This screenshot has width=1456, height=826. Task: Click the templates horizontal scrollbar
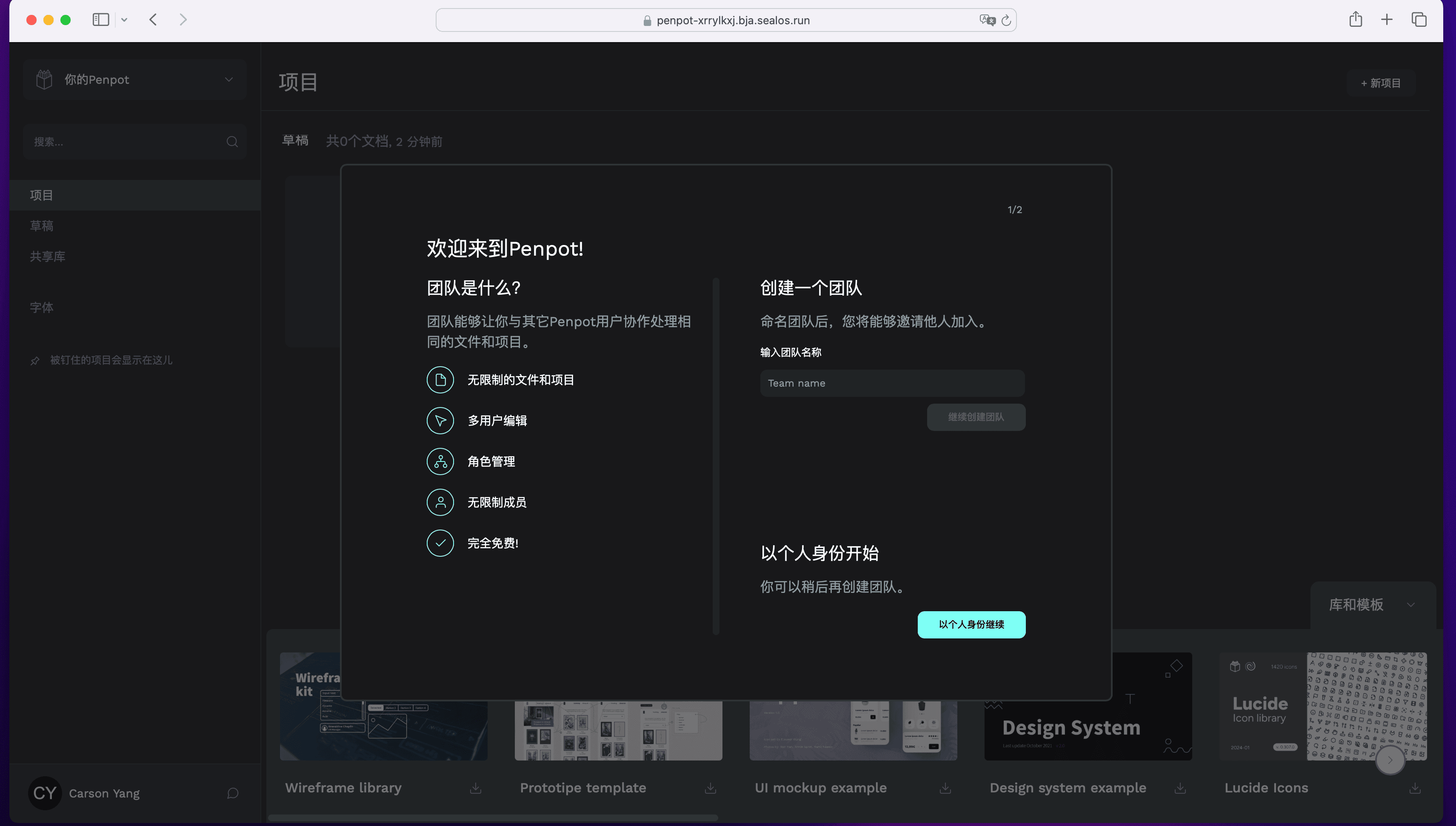(493, 818)
